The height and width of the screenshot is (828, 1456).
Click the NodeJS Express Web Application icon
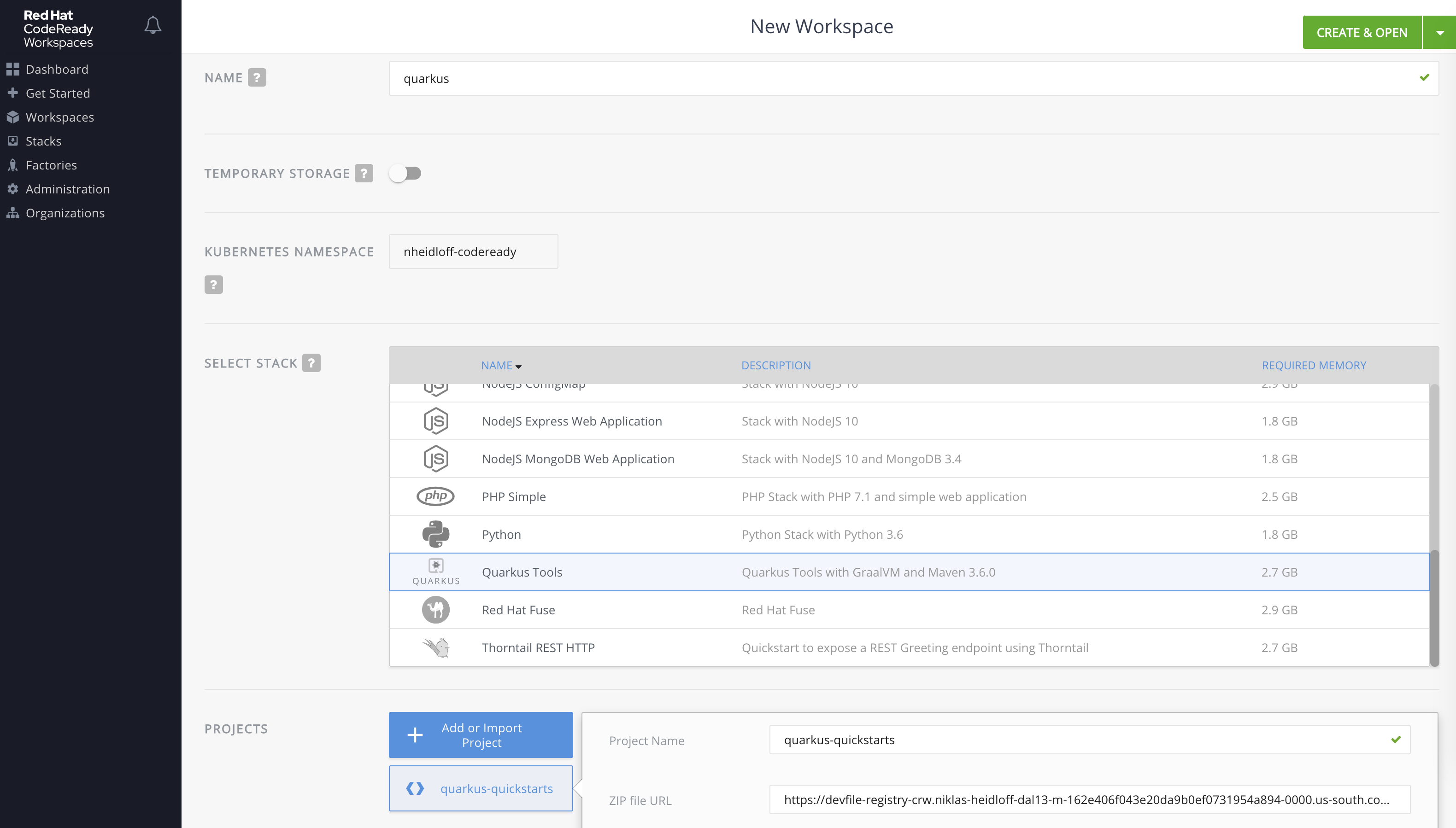coord(436,421)
